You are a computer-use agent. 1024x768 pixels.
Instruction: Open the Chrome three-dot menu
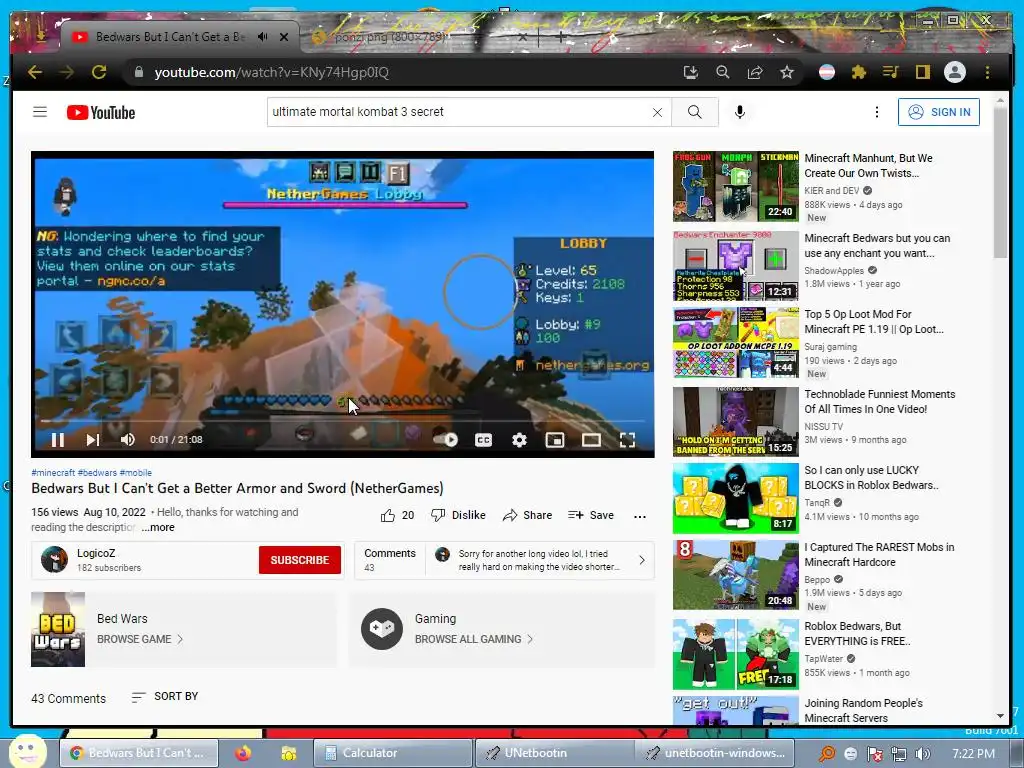987,72
